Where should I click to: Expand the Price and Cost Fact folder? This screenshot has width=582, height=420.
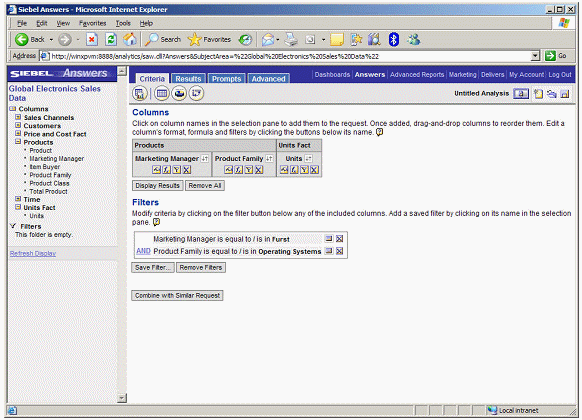(18, 133)
